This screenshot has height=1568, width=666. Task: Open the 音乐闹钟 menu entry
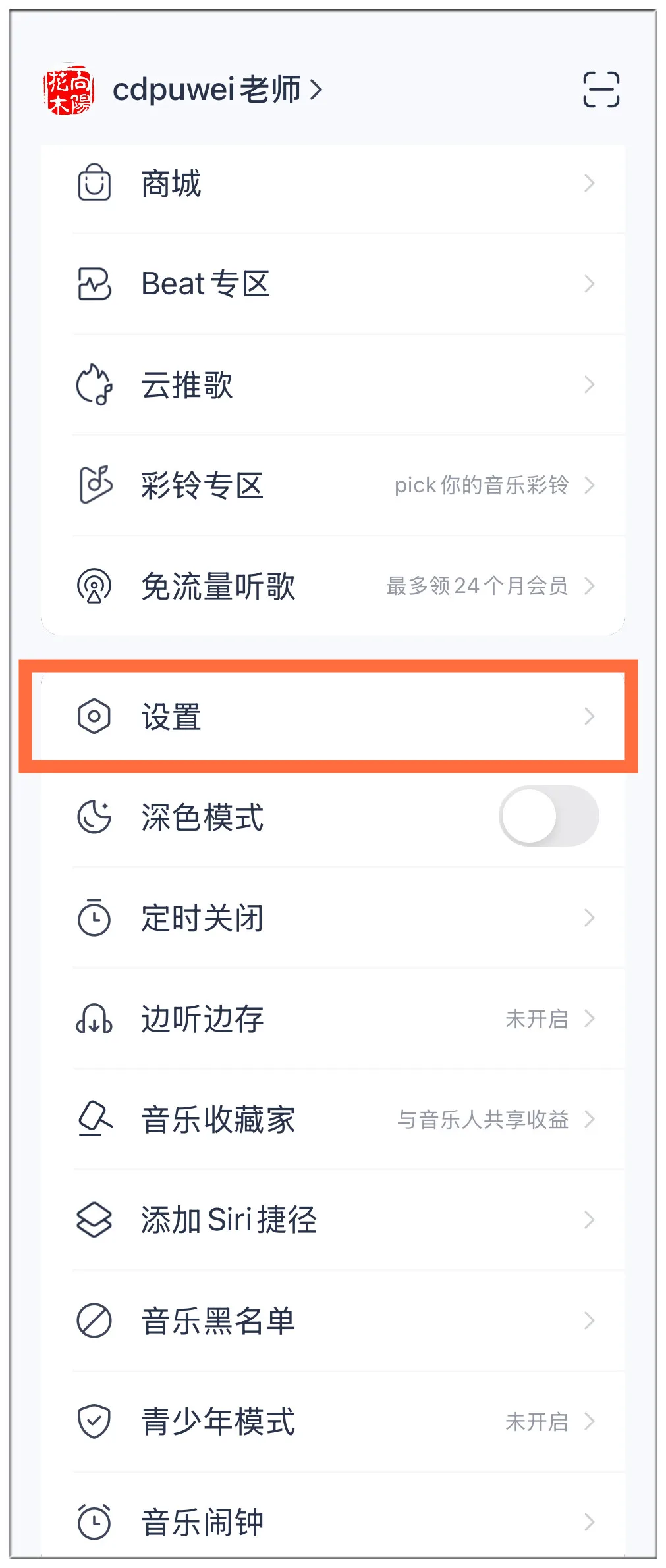pyautogui.click(x=333, y=1522)
